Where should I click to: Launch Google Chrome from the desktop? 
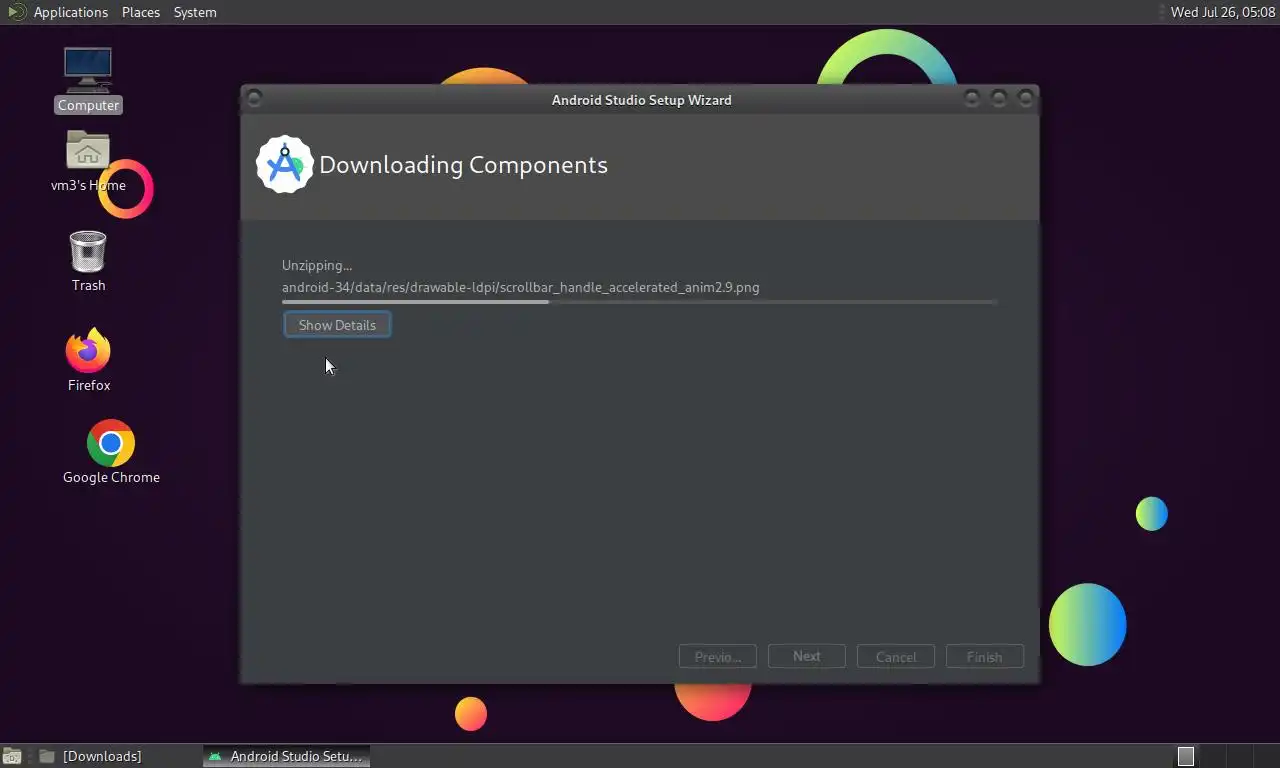pos(111,452)
